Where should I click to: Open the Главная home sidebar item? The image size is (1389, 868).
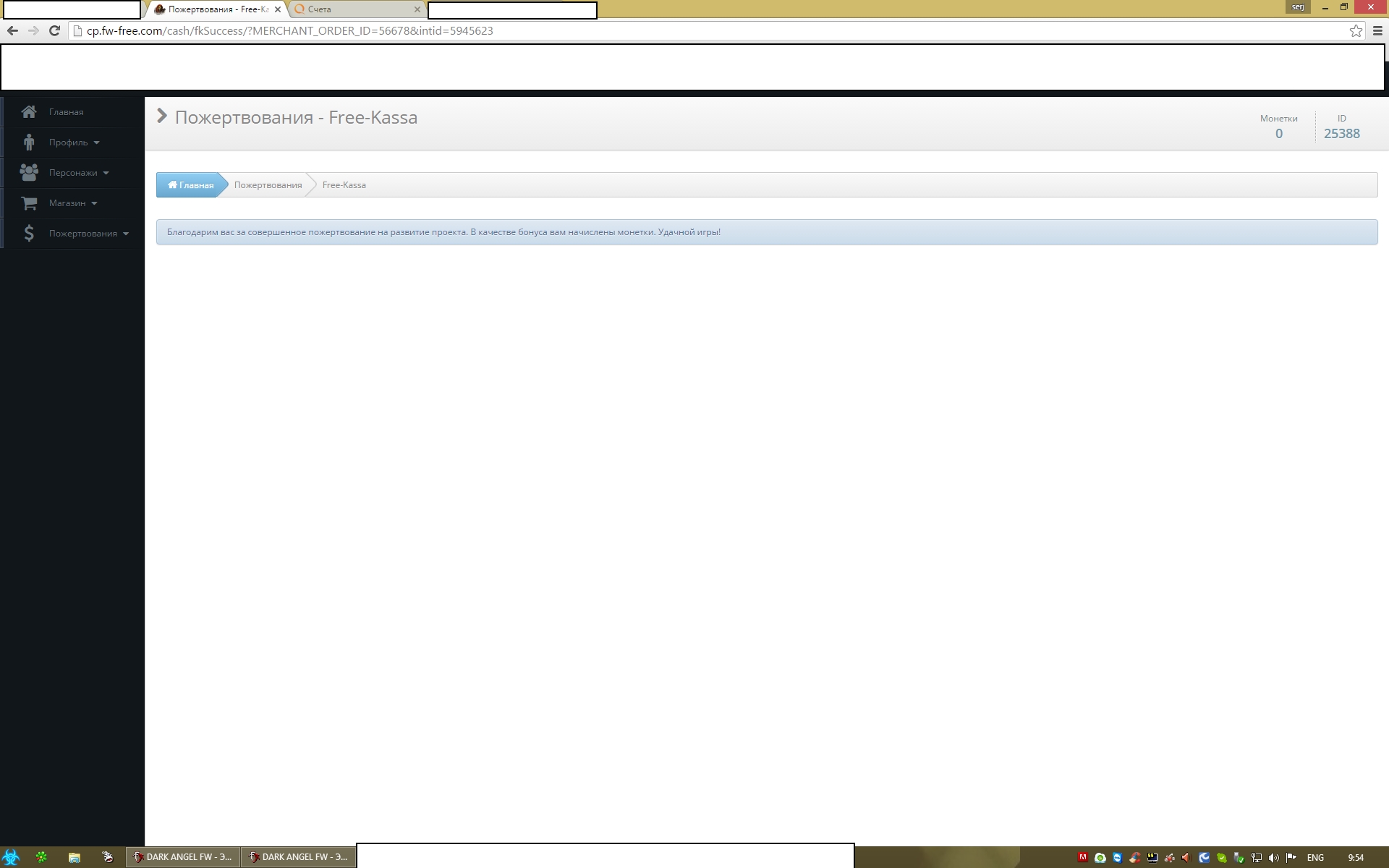pos(72,112)
